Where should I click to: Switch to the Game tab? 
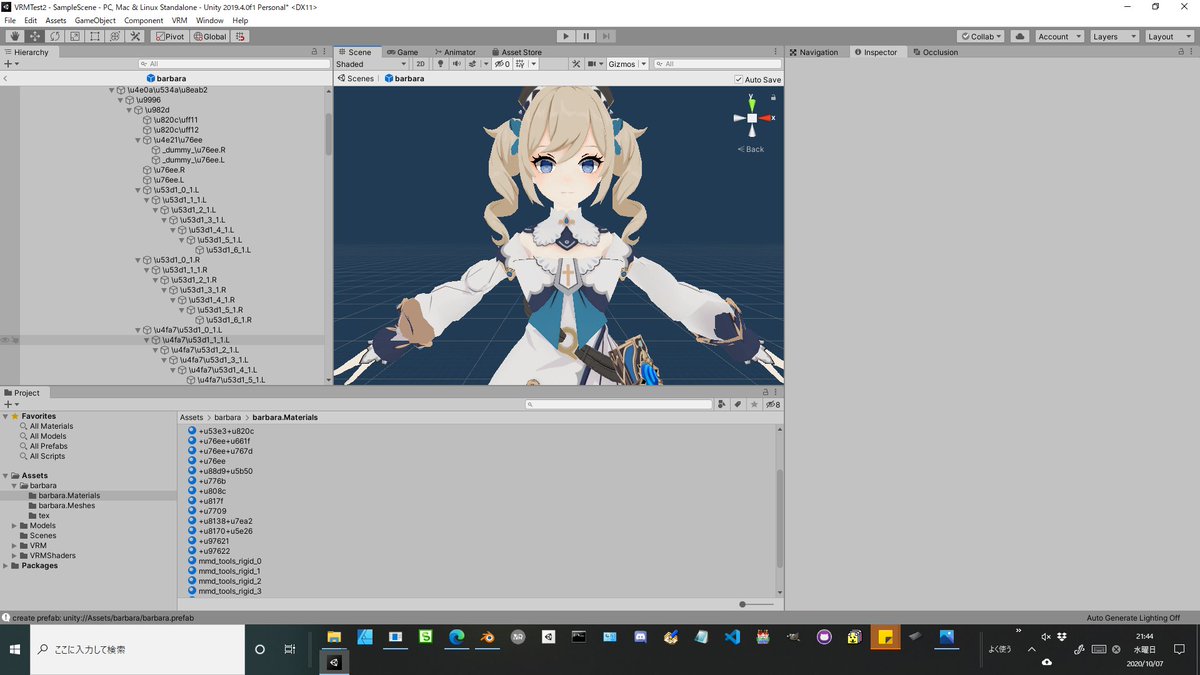(x=402, y=52)
